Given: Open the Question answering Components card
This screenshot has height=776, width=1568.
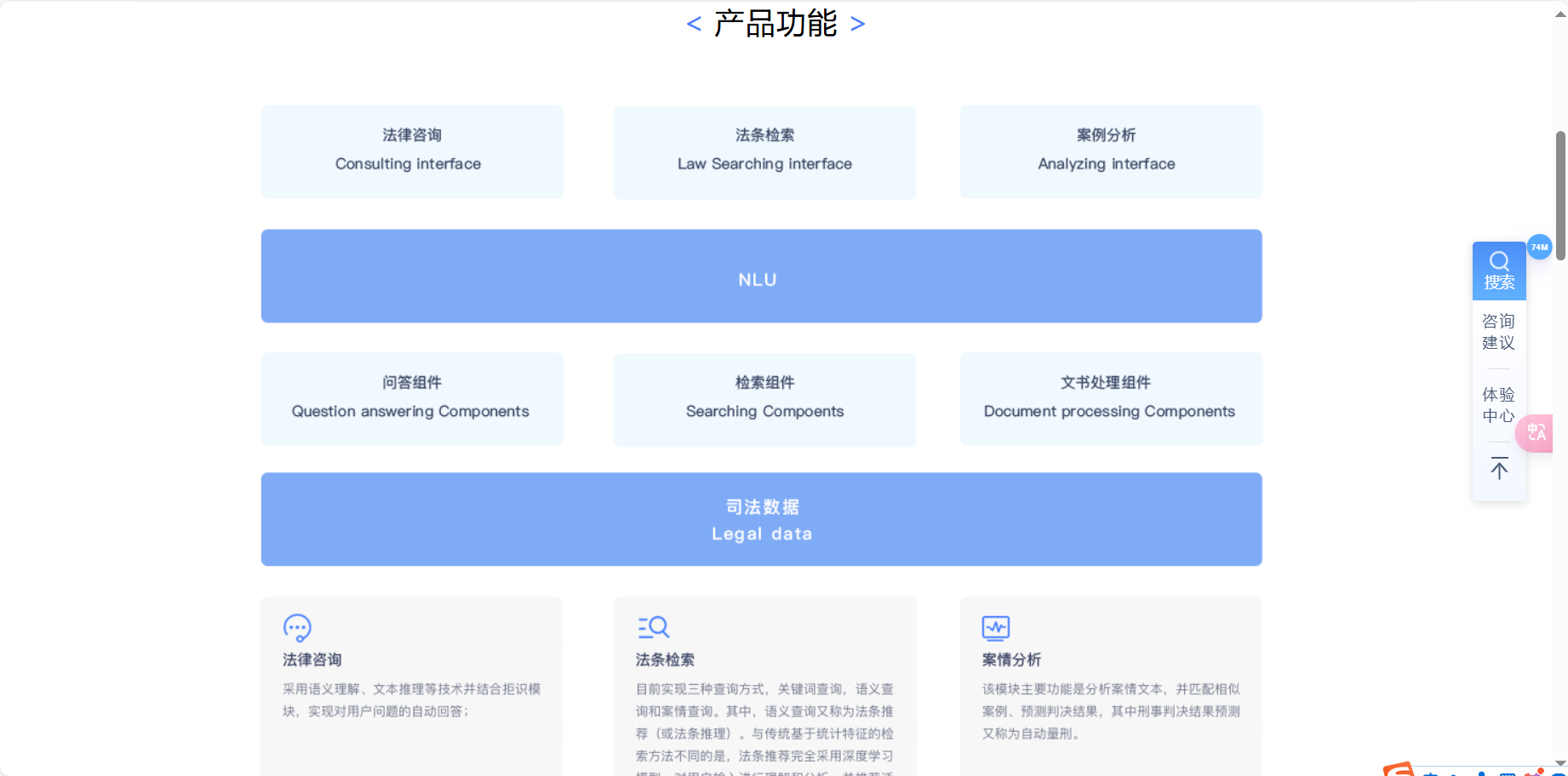Looking at the screenshot, I should [411, 398].
